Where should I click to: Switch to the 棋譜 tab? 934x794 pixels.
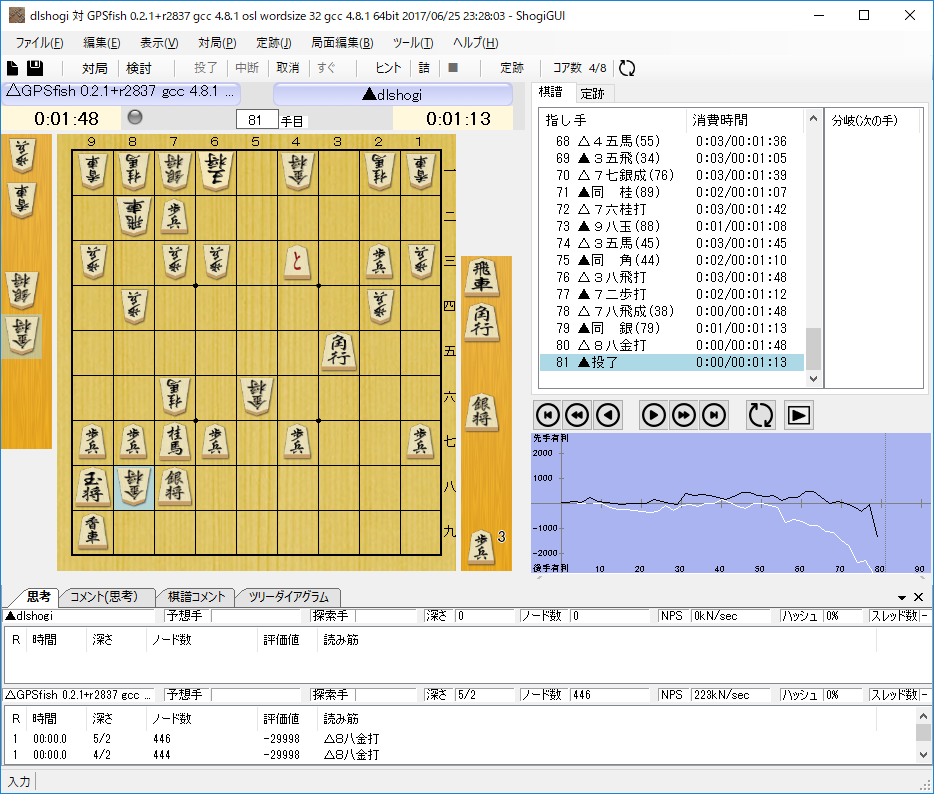click(550, 92)
